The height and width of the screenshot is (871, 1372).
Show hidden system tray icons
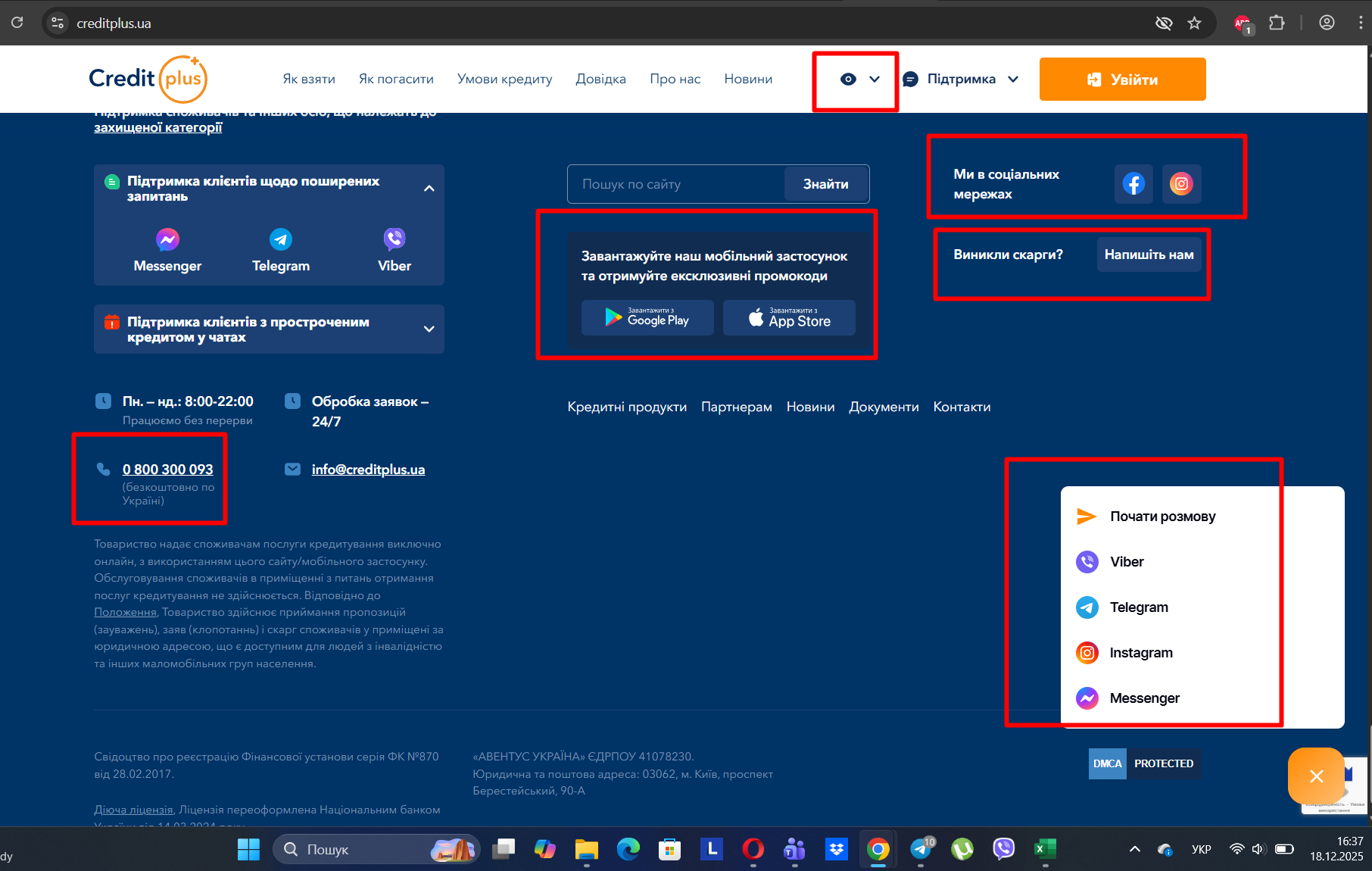tap(1134, 849)
